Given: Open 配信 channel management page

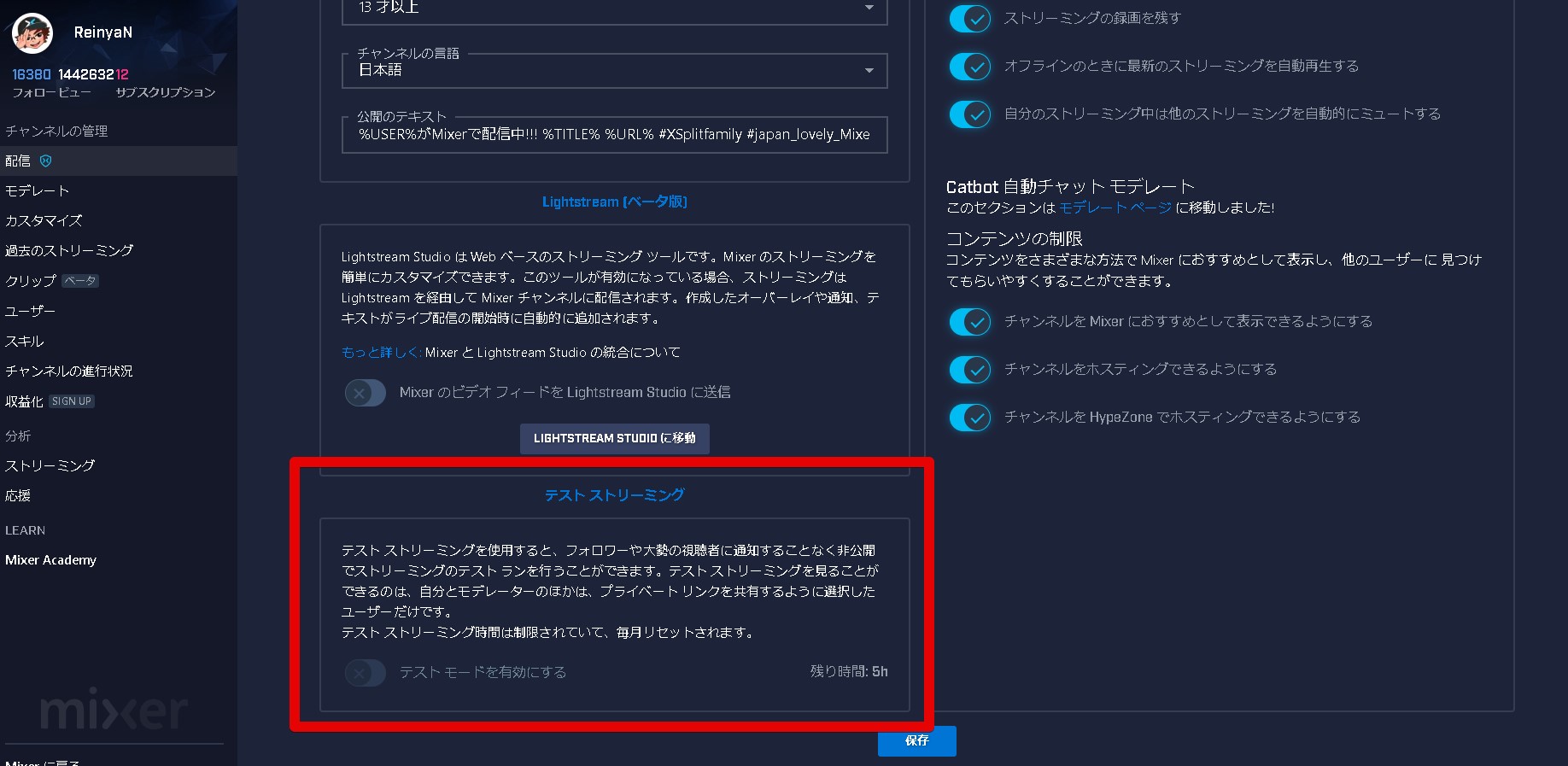Looking at the screenshot, I should pyautogui.click(x=119, y=161).
